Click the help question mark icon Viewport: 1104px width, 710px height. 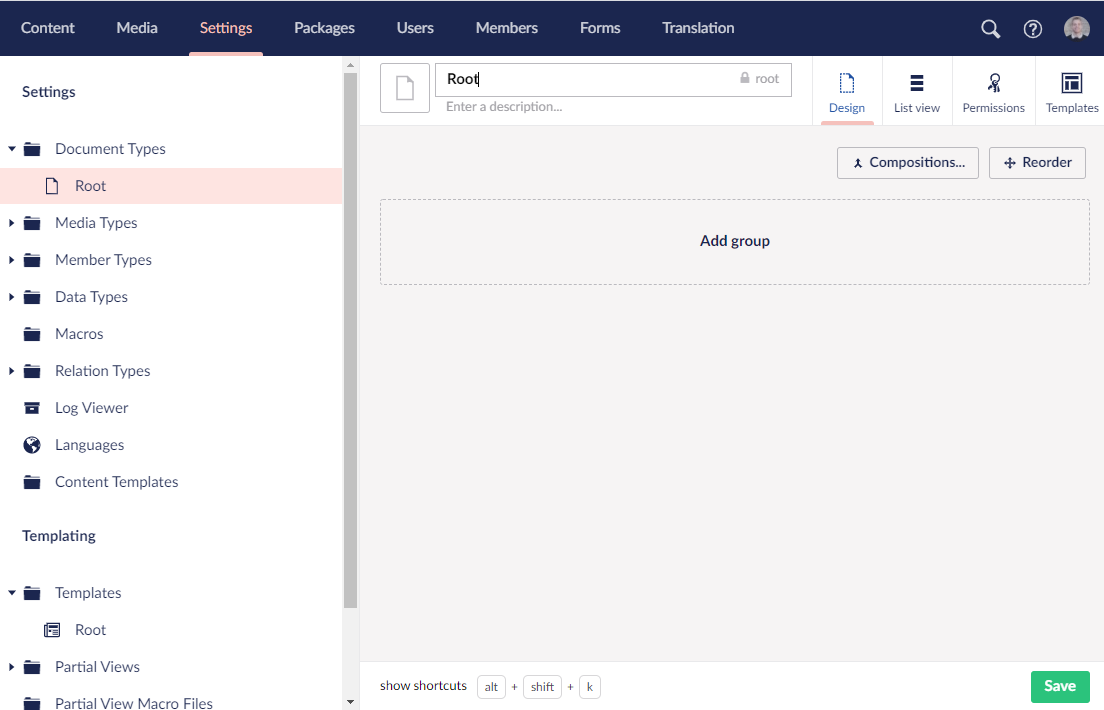[1033, 29]
